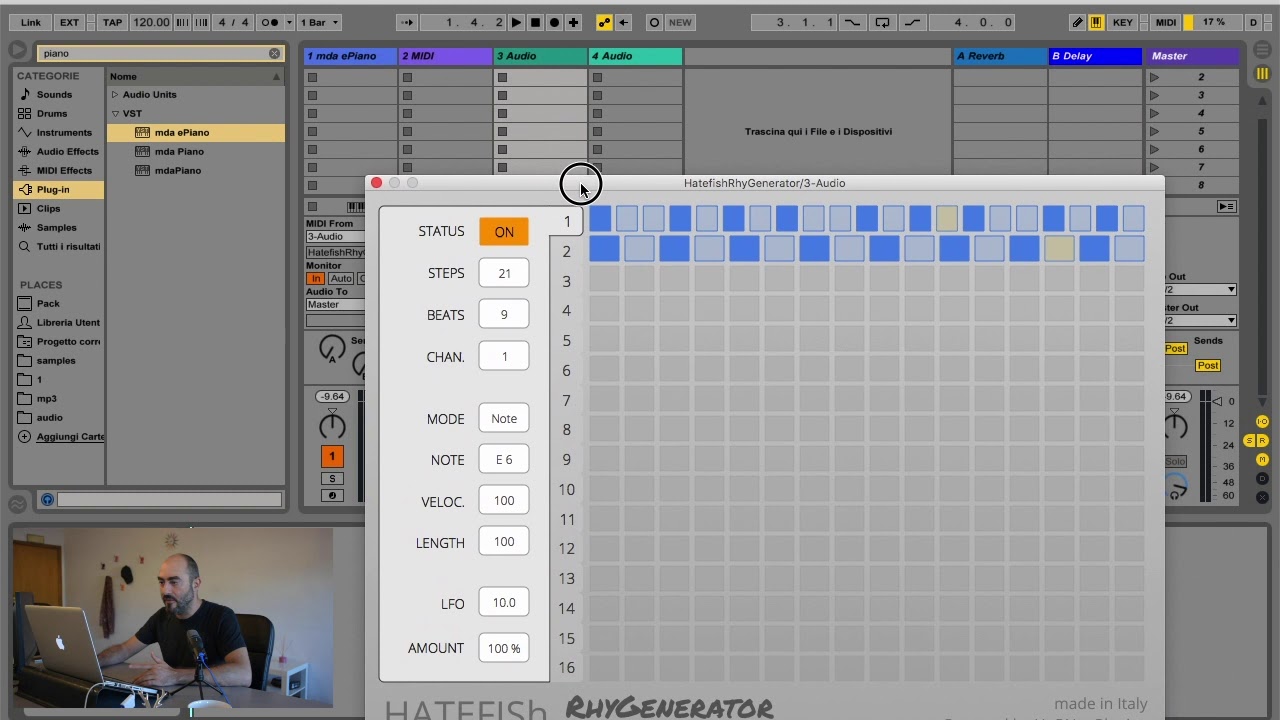The image size is (1280, 720).
Task: Start playback with the transport Play button
Action: (516, 22)
